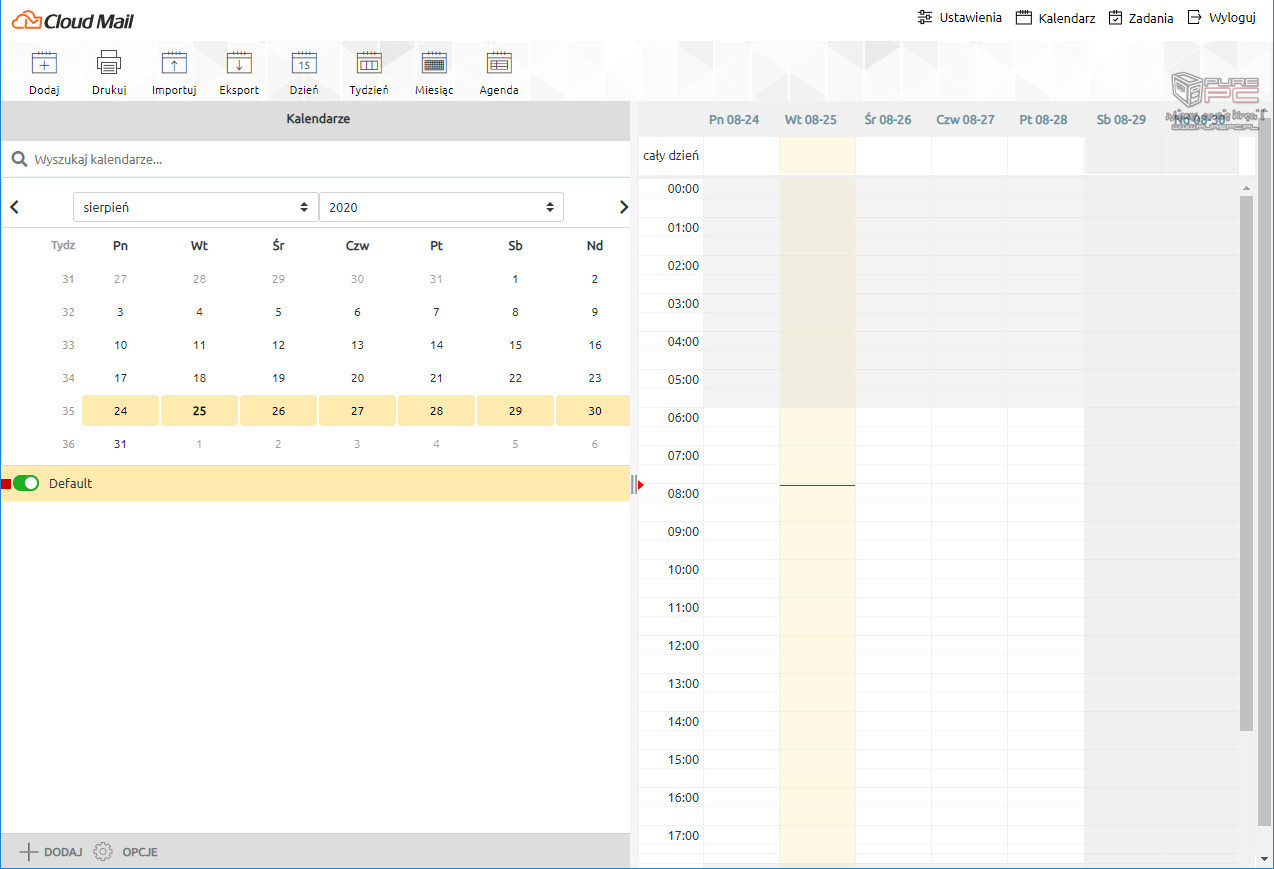Viewport: 1274px width, 869px height.
Task: Click the Eksport calendar icon
Action: (x=239, y=64)
